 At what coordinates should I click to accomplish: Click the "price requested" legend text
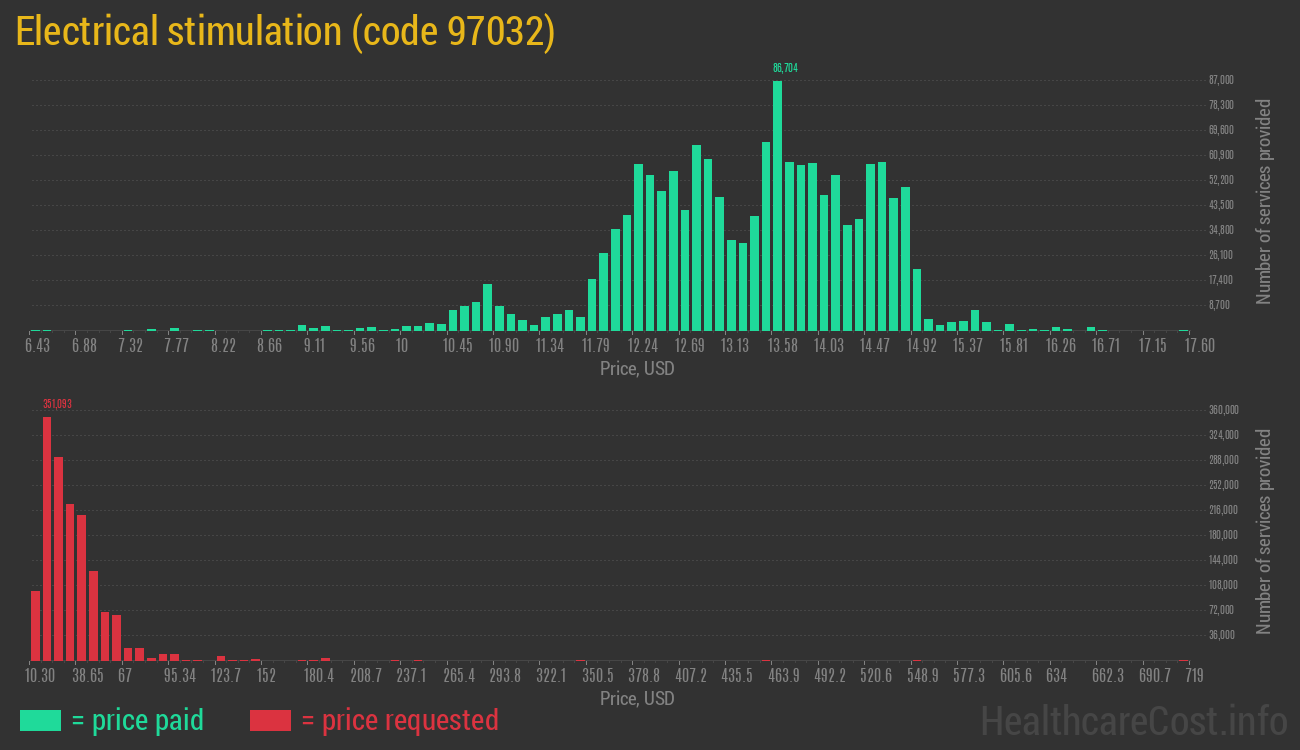(x=399, y=720)
